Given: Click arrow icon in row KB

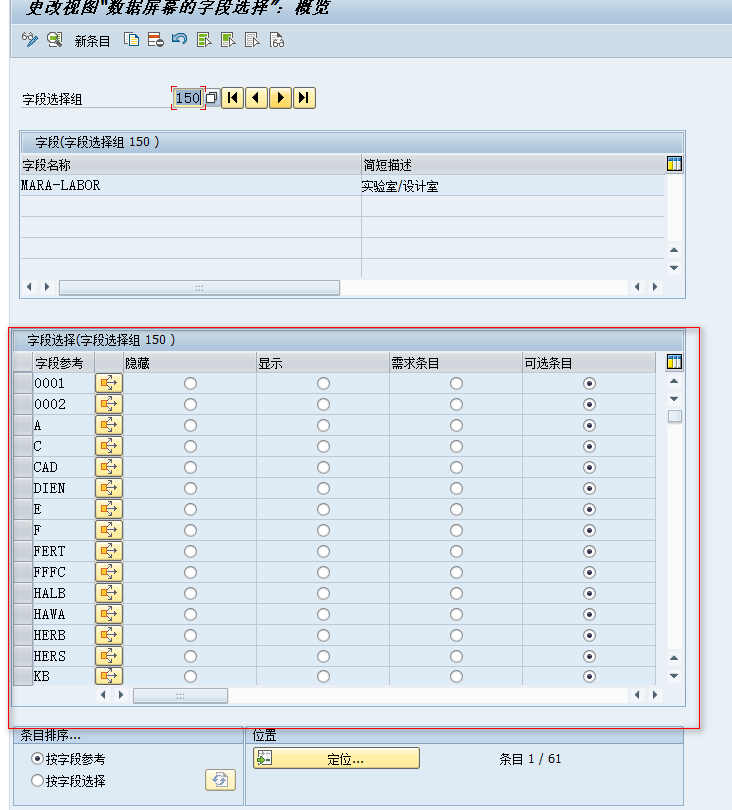Looking at the screenshot, I should click(109, 676).
